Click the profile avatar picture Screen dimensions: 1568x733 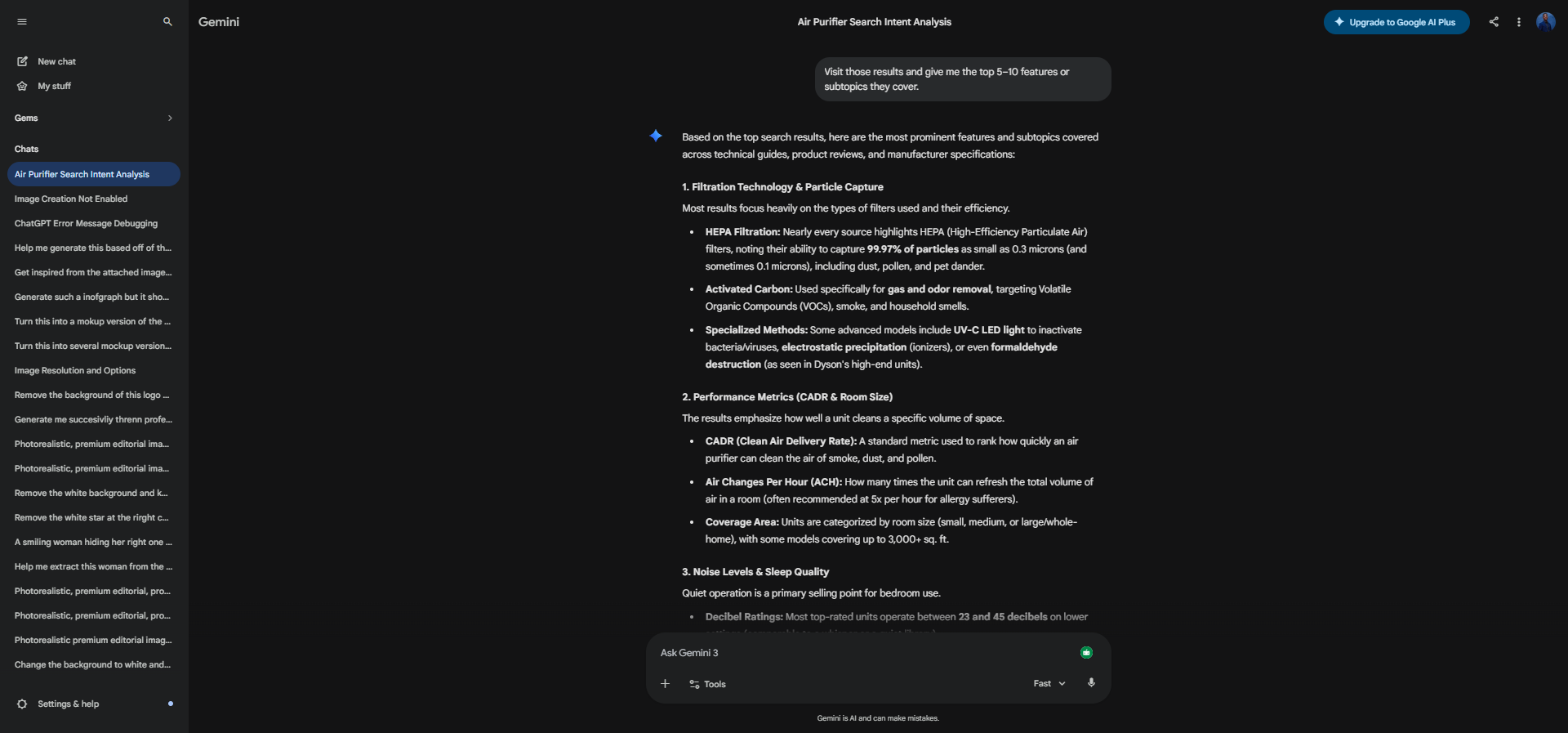pos(1546,22)
